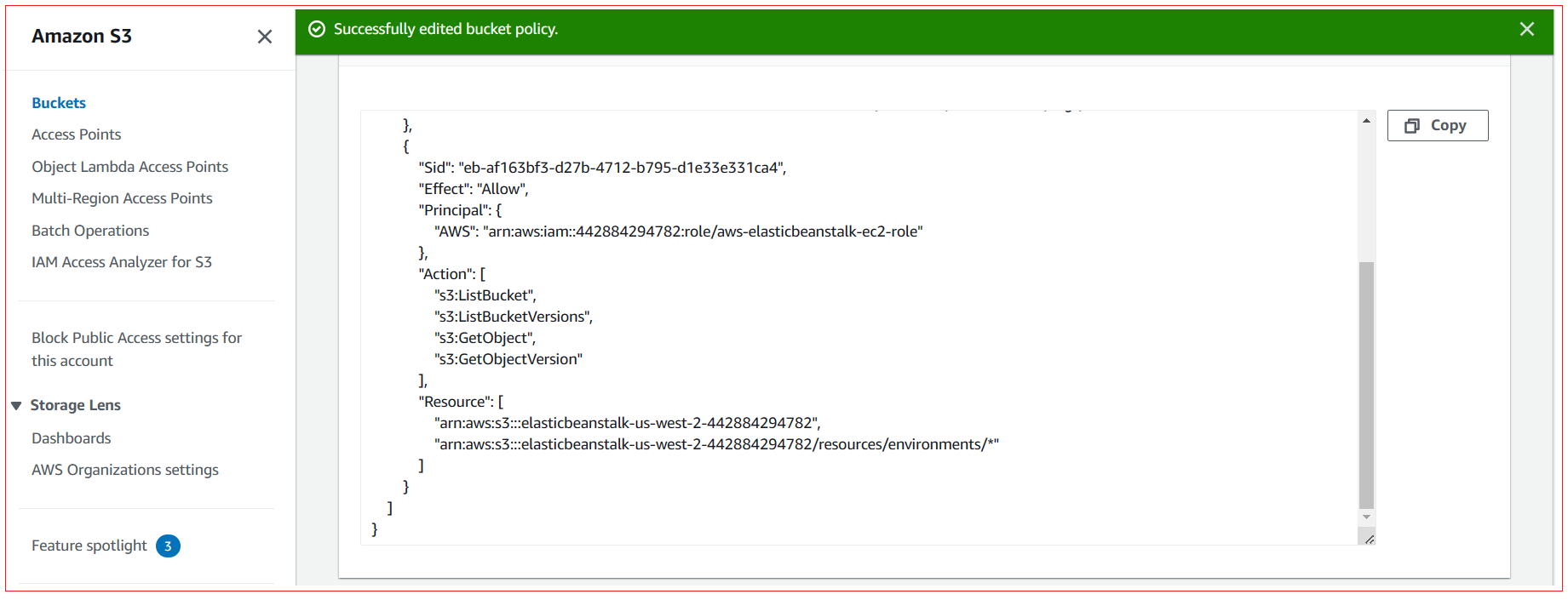
Task: Click the aws-elasticbeanstalk-ec2-role ARN line
Action: tap(679, 231)
